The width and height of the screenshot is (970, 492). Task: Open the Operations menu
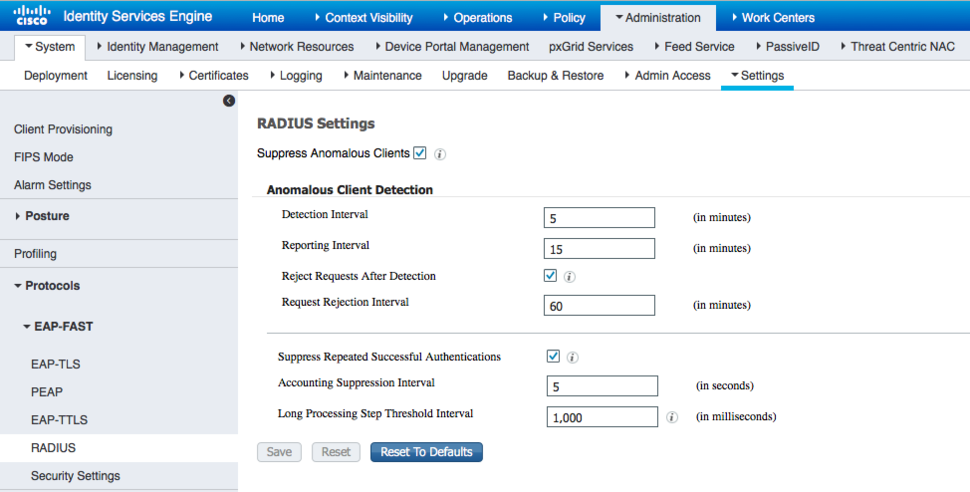tap(478, 18)
